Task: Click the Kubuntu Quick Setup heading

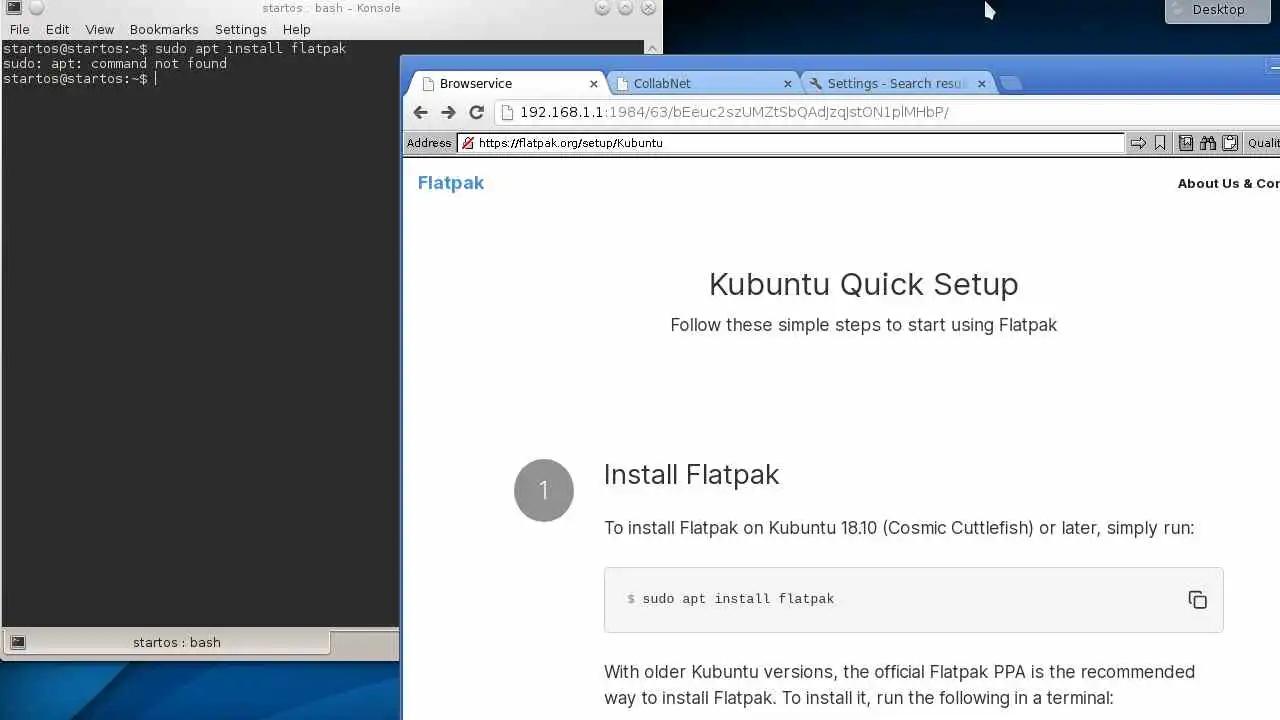Action: point(864,284)
